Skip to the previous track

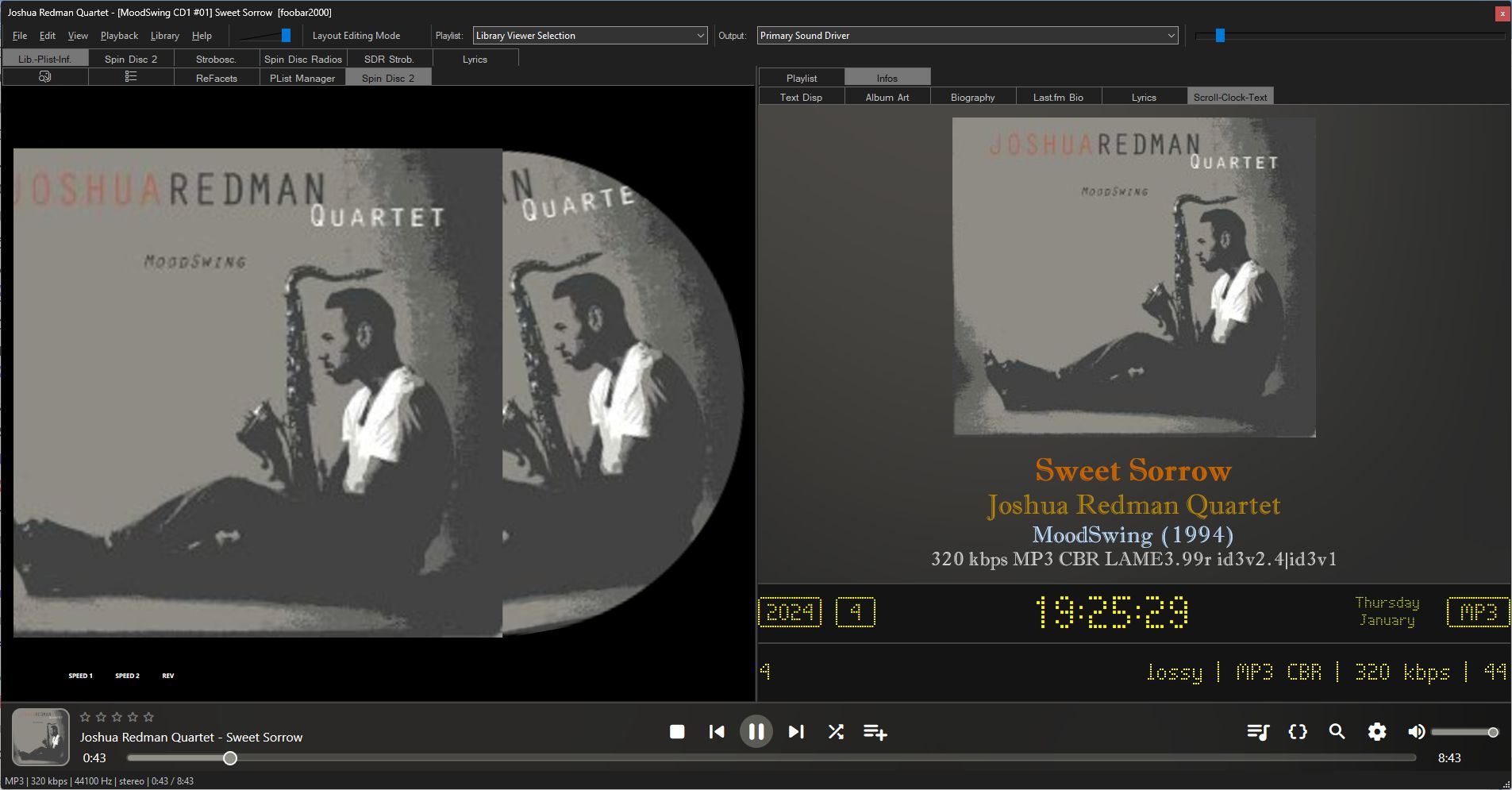(x=716, y=731)
